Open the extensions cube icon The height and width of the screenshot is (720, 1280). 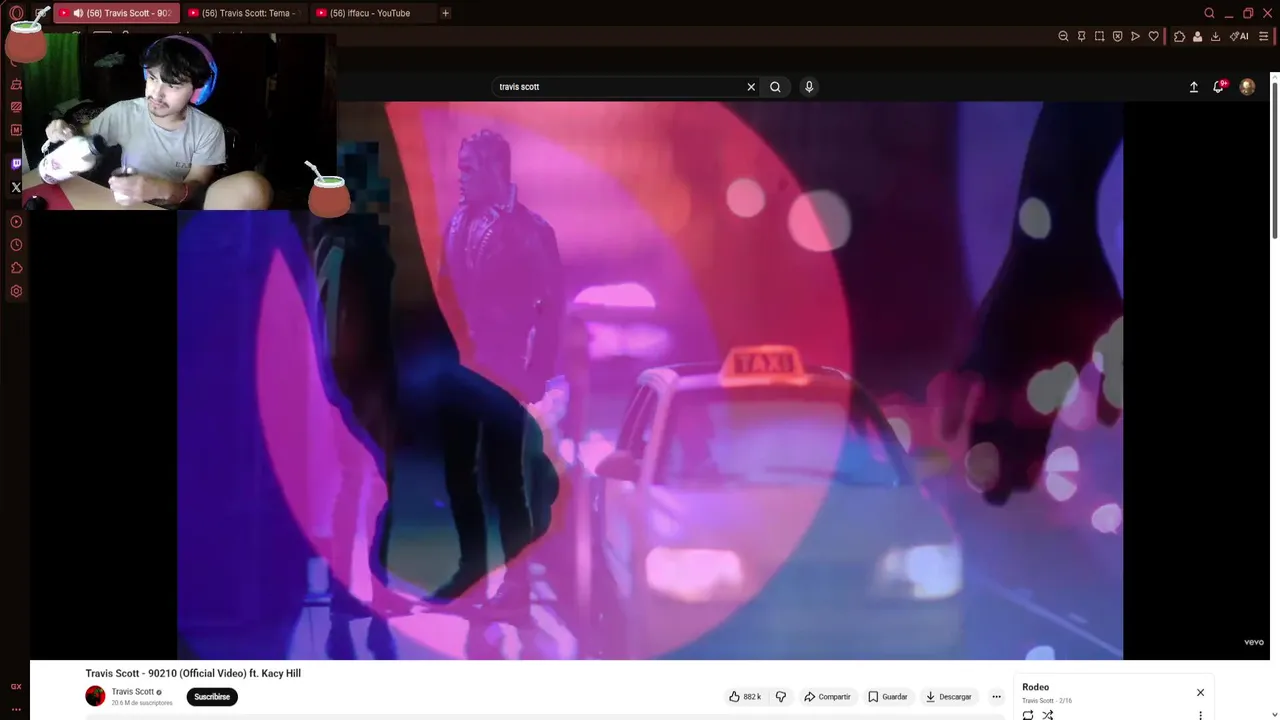(x=1179, y=36)
